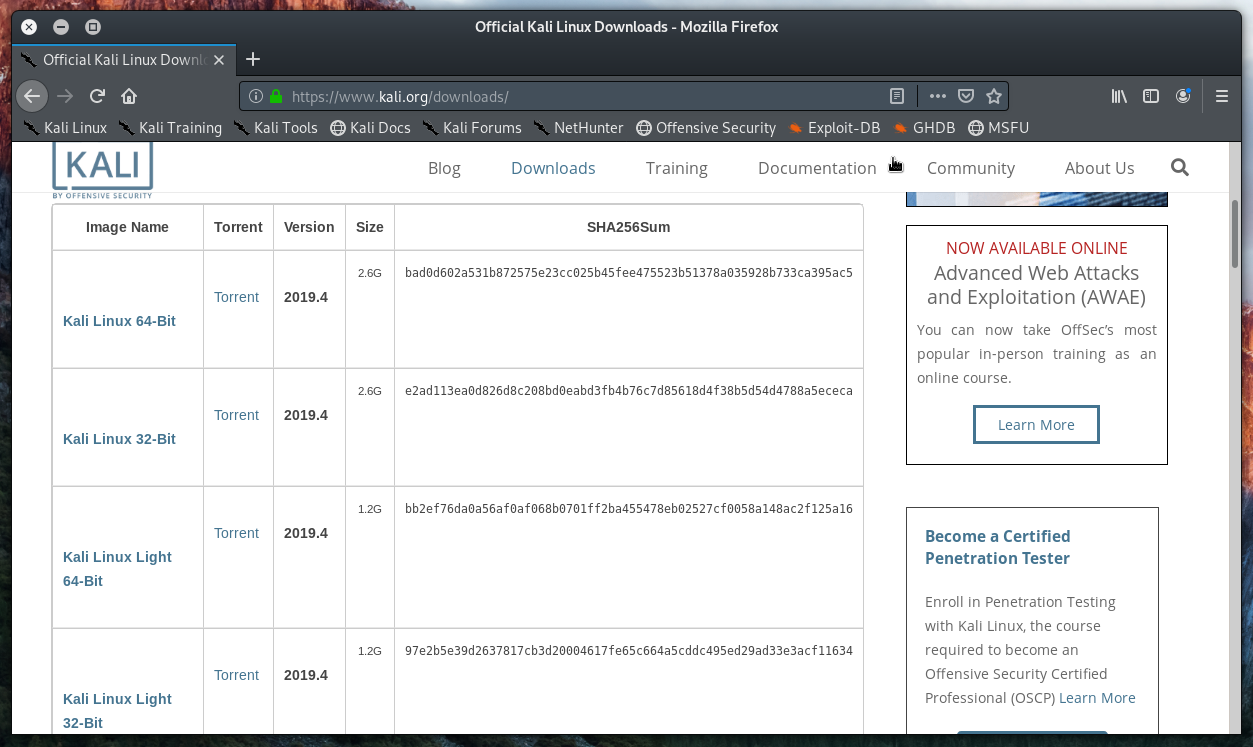Open the Kali Forums bookmark

[472, 127]
